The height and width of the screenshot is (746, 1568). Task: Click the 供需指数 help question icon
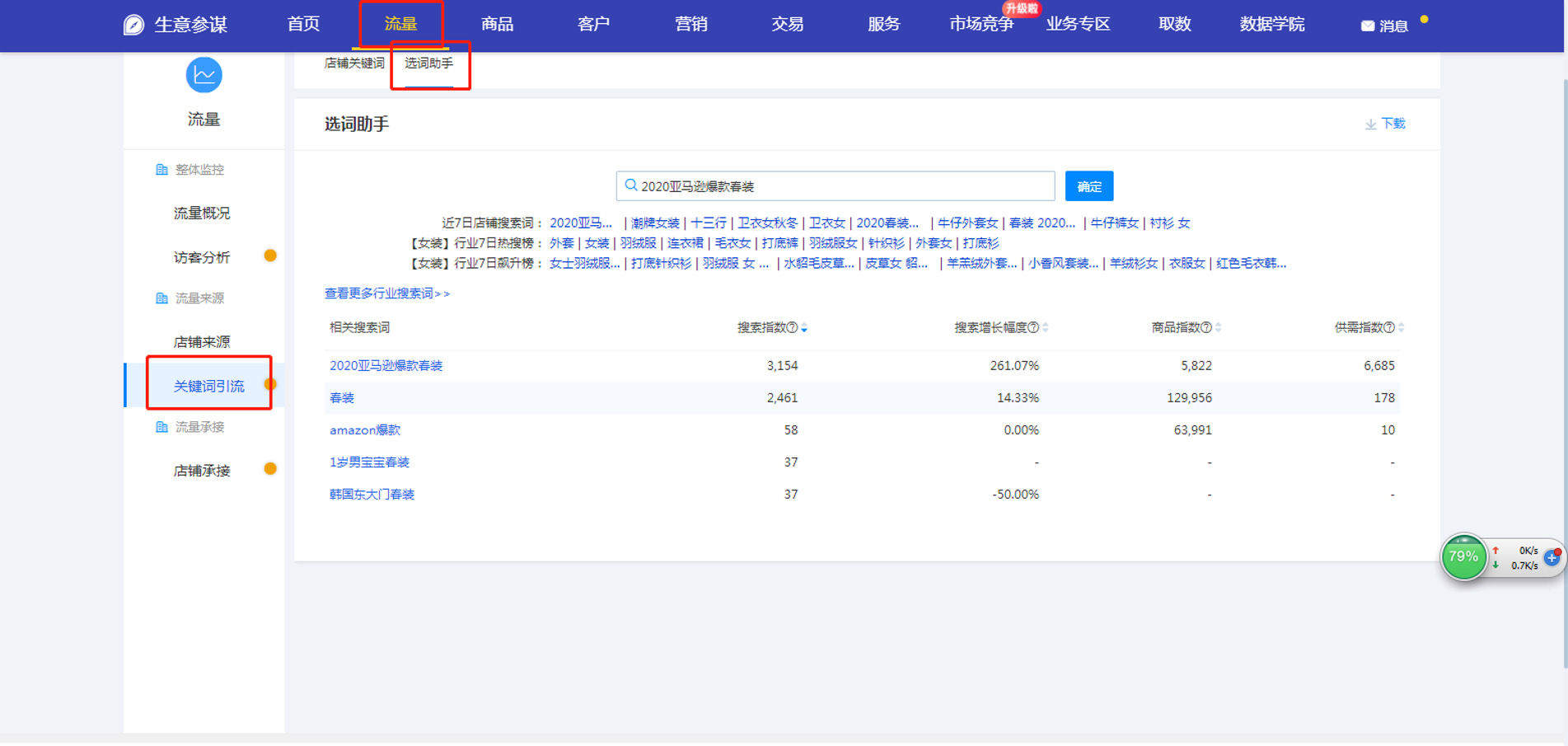[x=1389, y=328]
